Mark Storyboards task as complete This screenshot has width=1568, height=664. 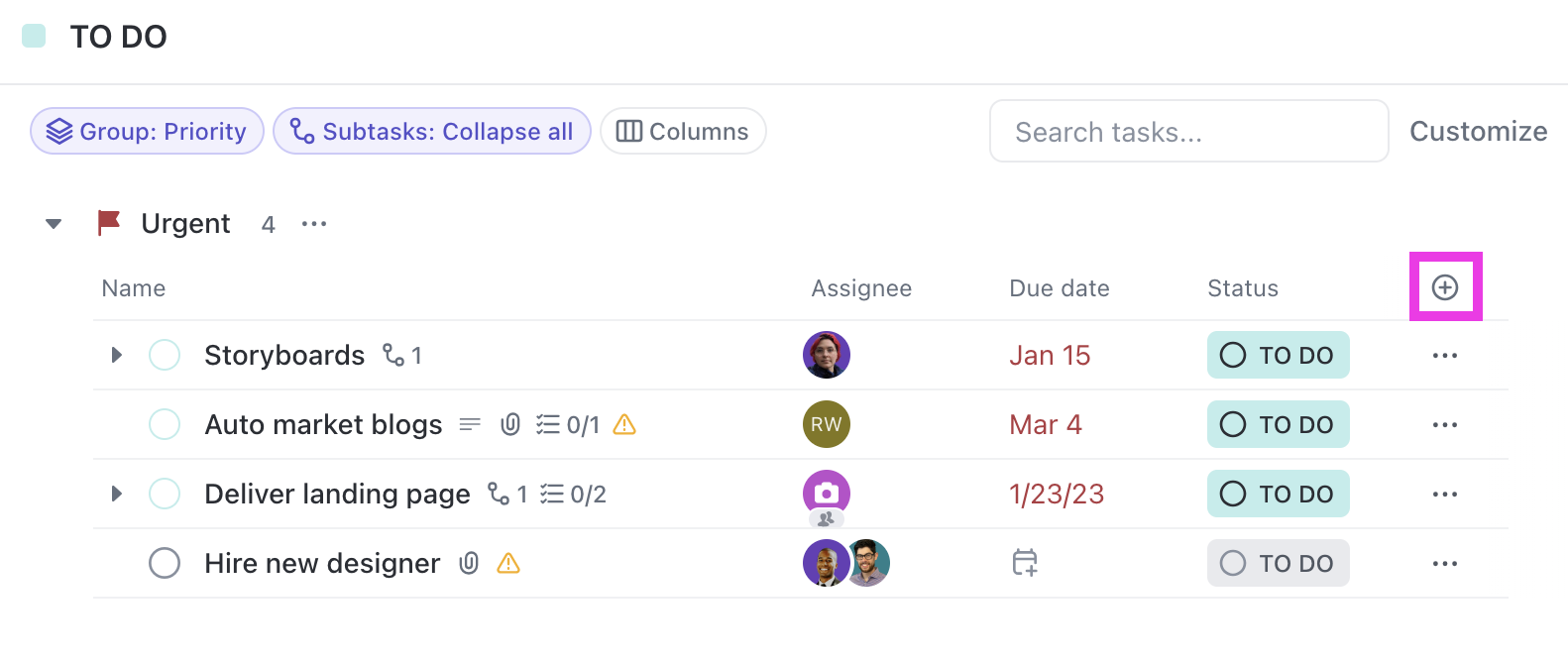[x=165, y=355]
